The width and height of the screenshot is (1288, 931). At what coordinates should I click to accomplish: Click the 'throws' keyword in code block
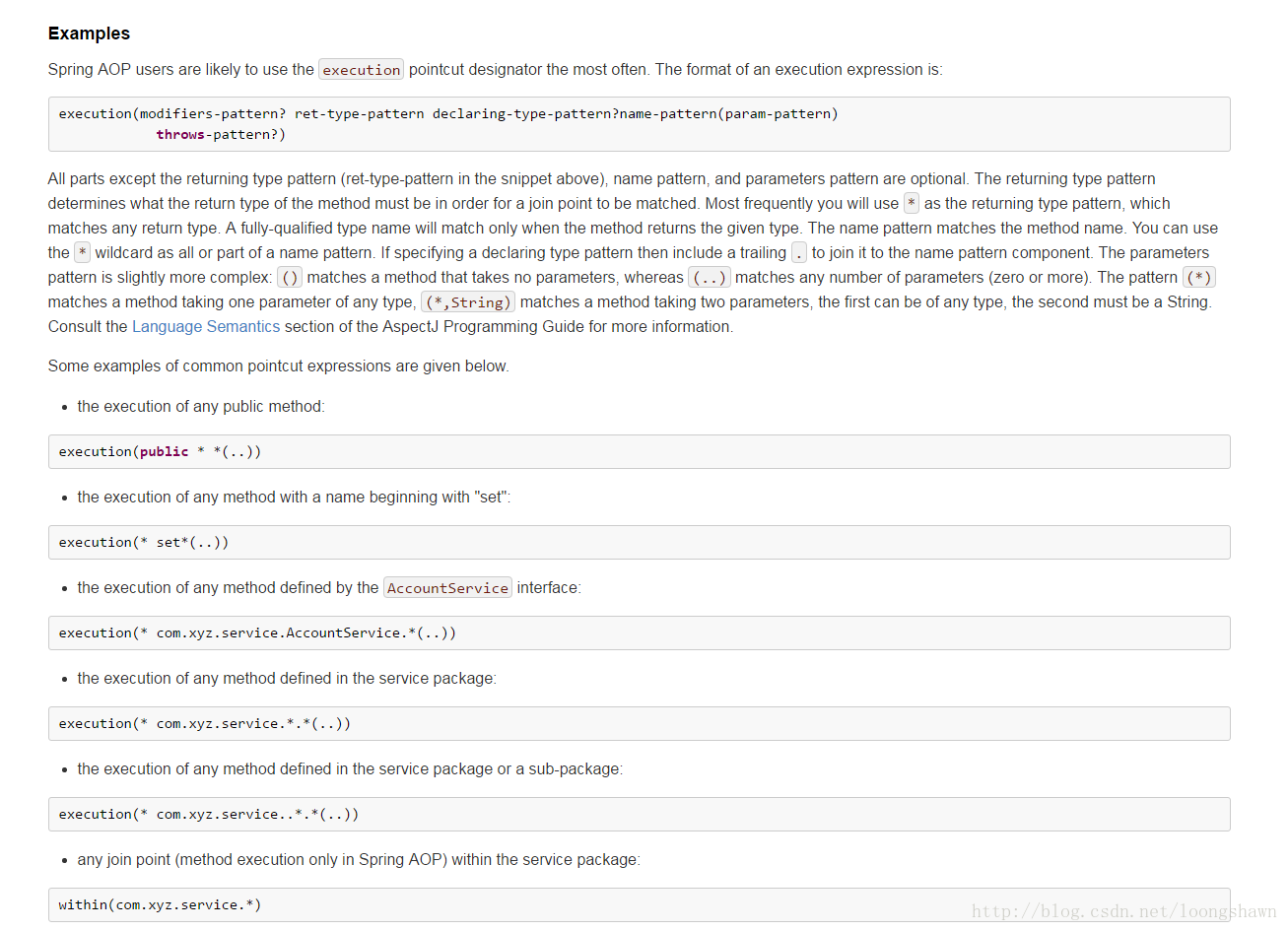pos(180,135)
